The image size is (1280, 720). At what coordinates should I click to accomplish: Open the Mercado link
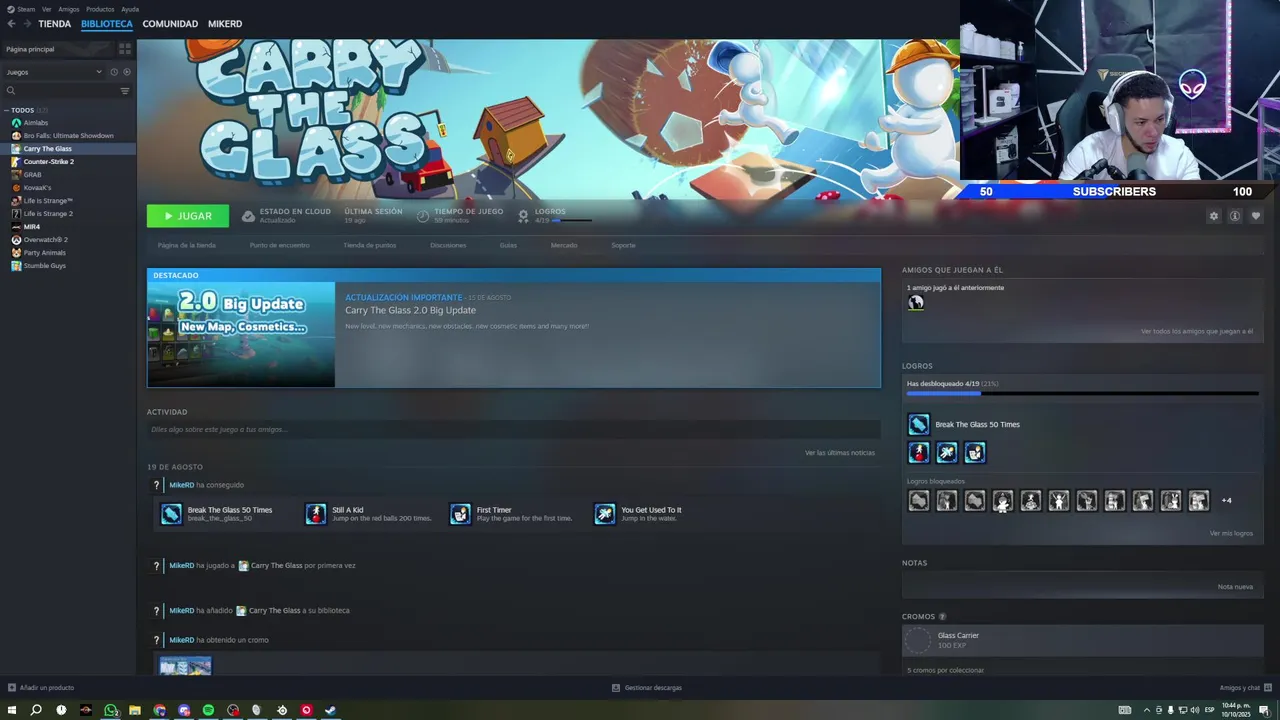pos(564,245)
